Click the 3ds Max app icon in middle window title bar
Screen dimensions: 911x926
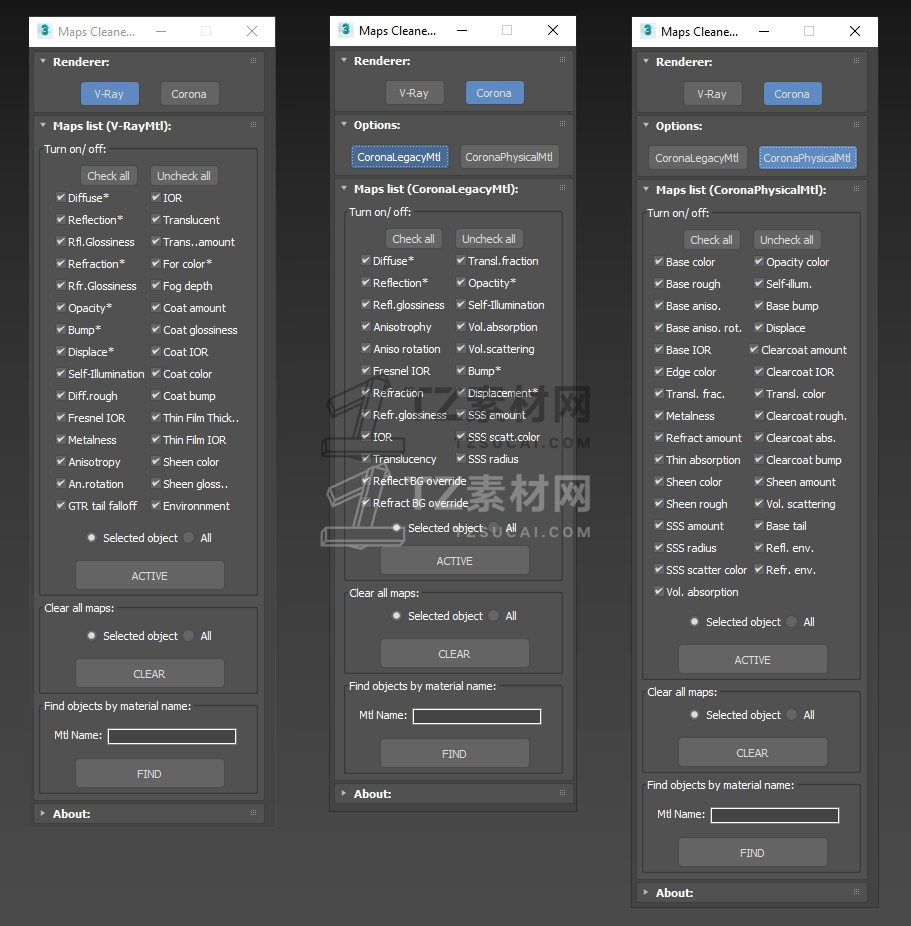(346, 30)
